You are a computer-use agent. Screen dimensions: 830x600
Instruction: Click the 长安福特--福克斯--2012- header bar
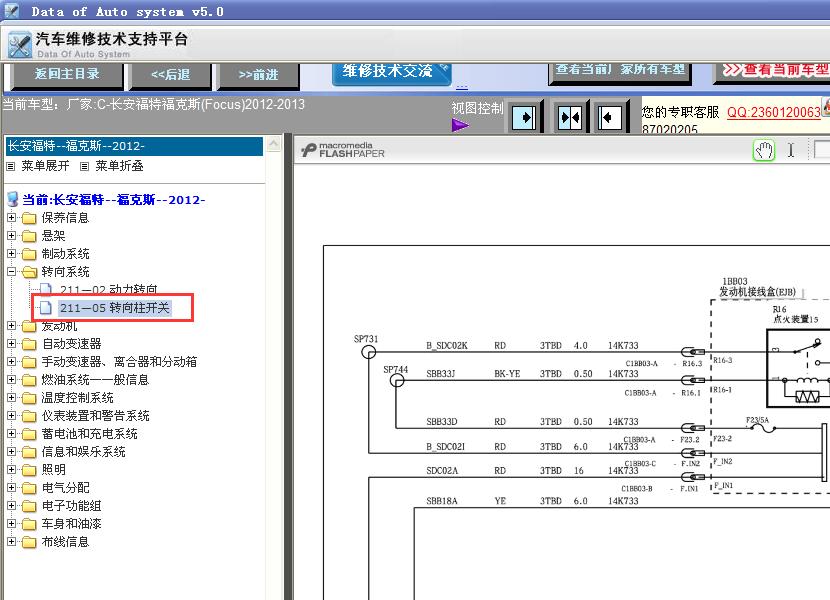[134, 146]
